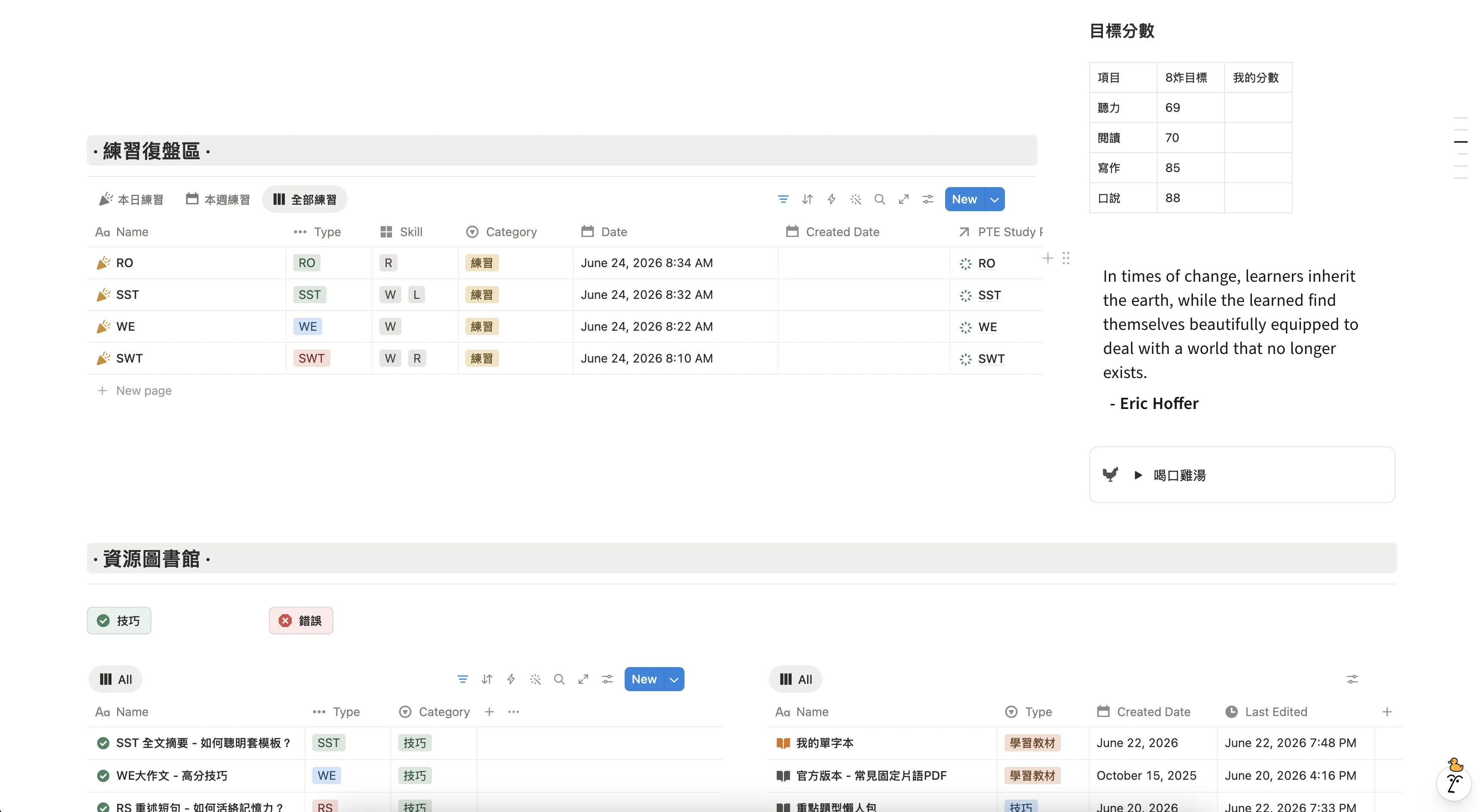Image resolution: width=1479 pixels, height=812 pixels.
Task: Click the 目標分數 heading
Action: (x=1122, y=31)
